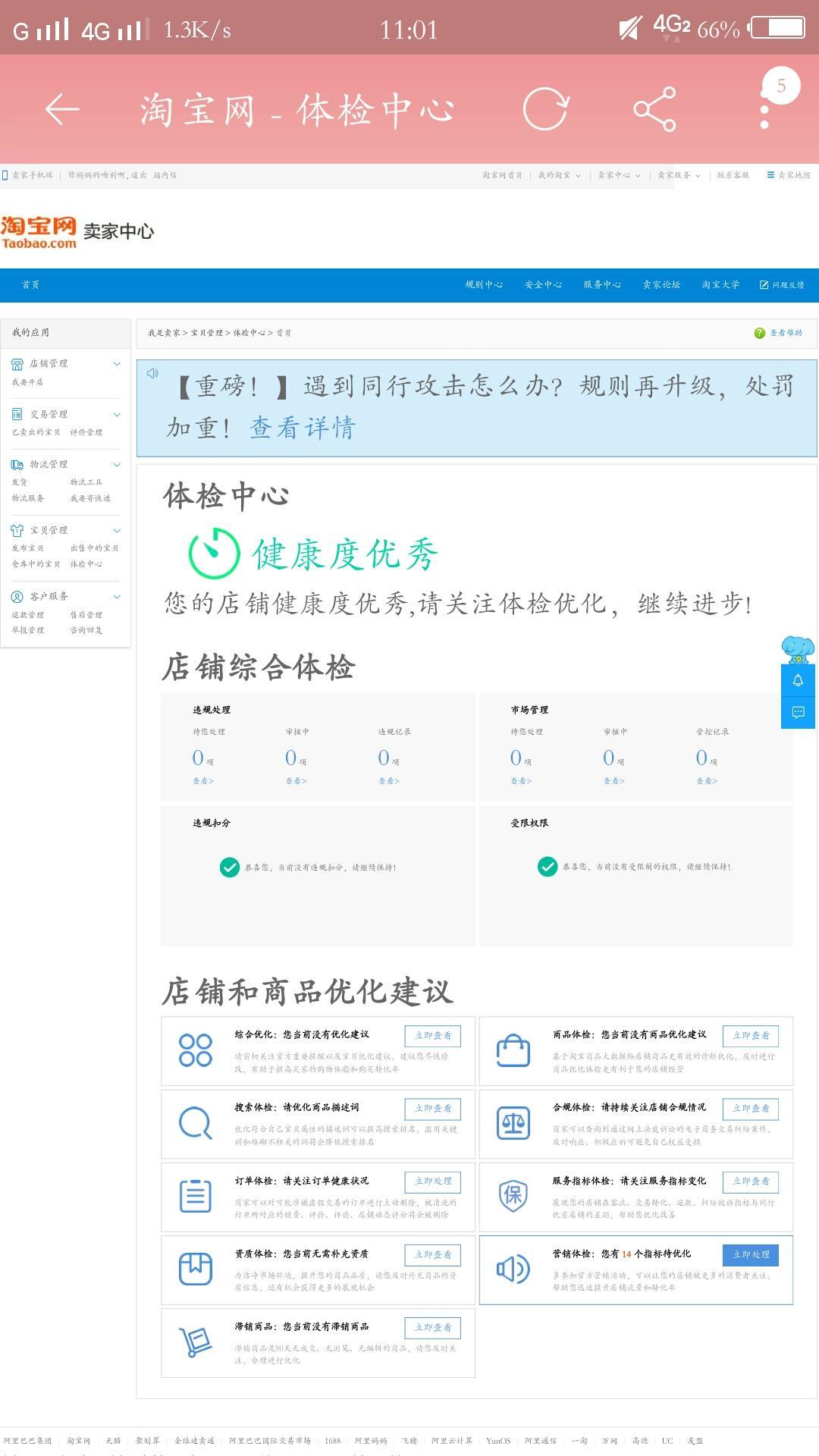This screenshot has height=1456, width=819.
Task: Open the three-dot overflow menu
Action: click(x=764, y=109)
